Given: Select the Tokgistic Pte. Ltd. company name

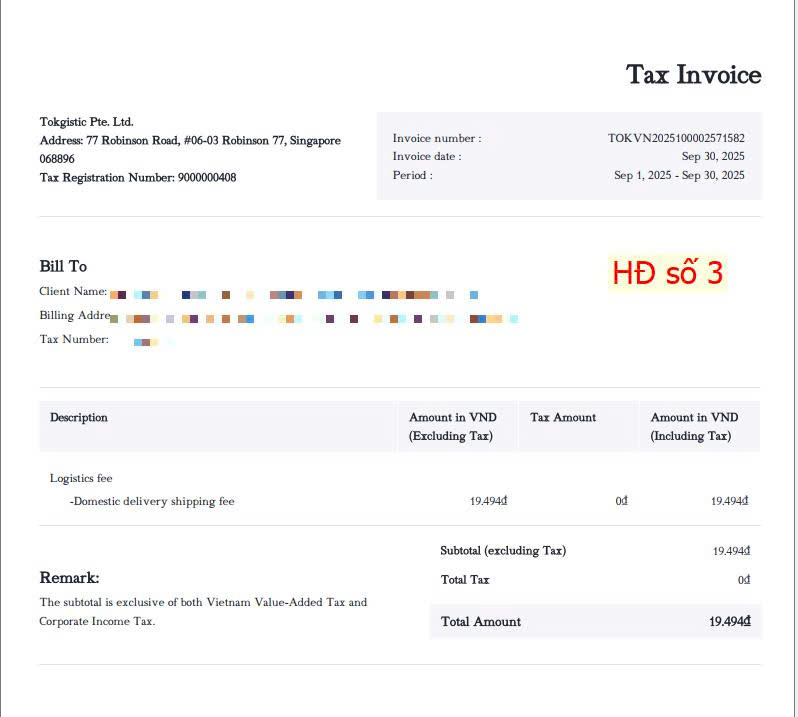Looking at the screenshot, I should [86, 122].
